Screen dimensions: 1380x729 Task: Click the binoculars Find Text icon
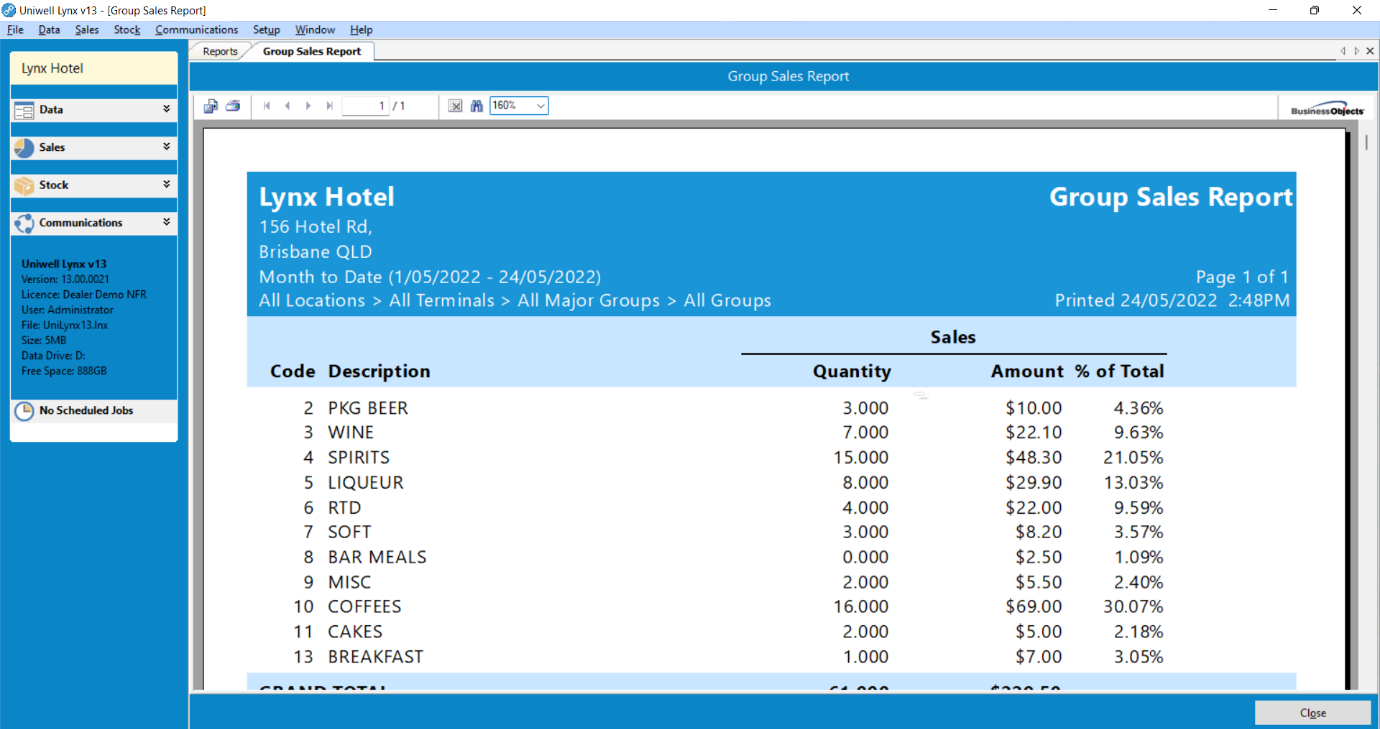pyautogui.click(x=477, y=106)
